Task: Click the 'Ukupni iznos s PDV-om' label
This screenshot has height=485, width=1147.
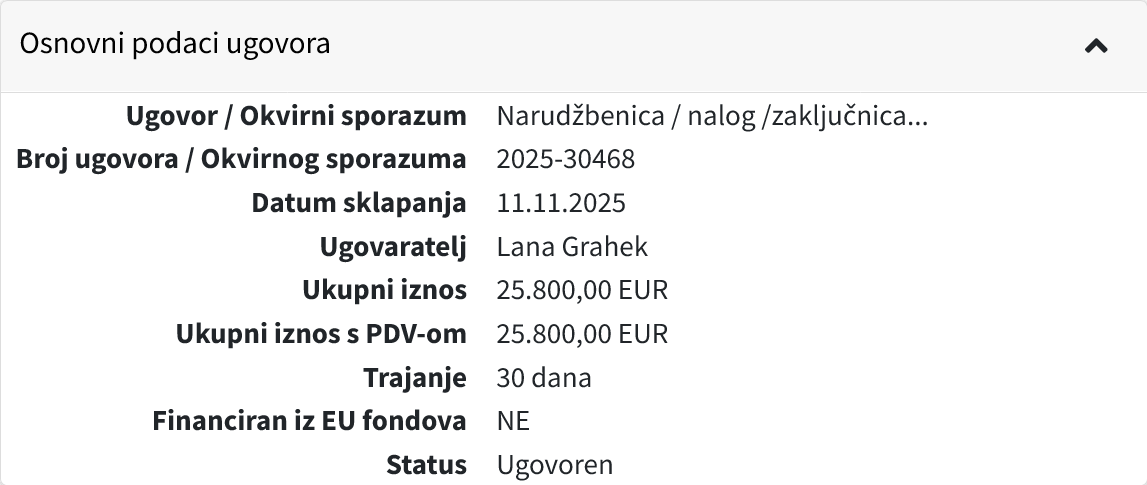Action: click(321, 334)
